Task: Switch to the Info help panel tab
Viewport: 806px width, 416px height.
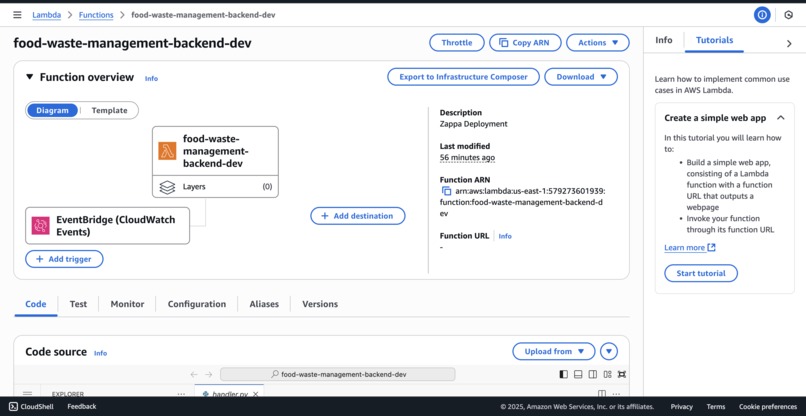Action: [664, 40]
